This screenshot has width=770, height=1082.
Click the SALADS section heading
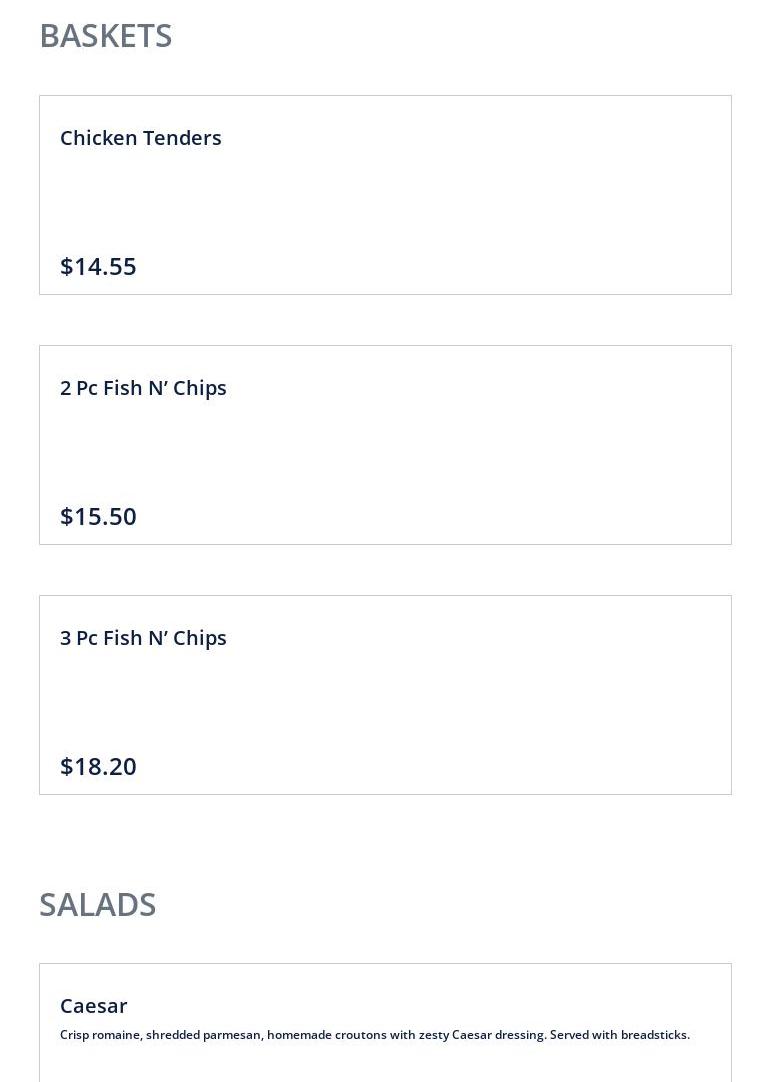tap(97, 905)
